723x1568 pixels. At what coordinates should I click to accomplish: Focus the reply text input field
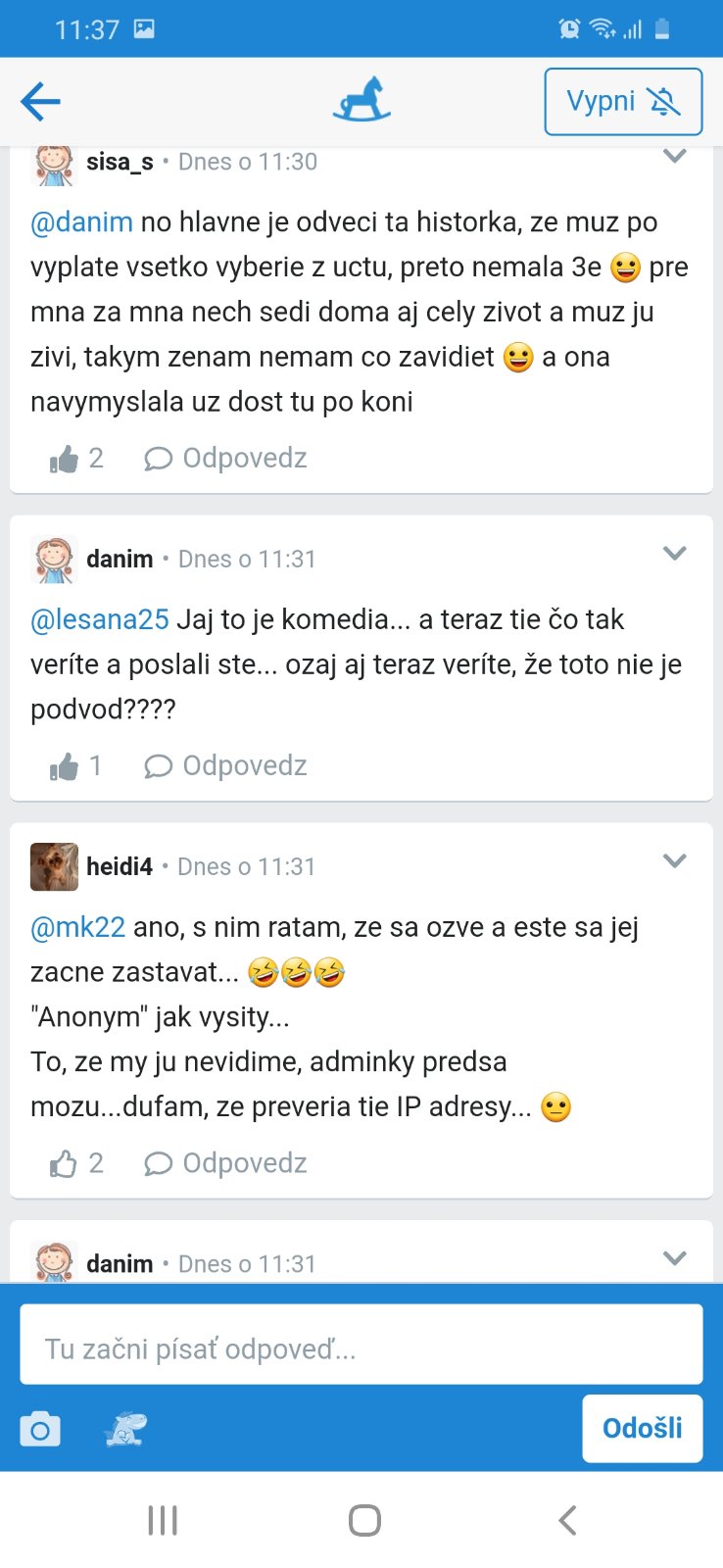tap(361, 1348)
